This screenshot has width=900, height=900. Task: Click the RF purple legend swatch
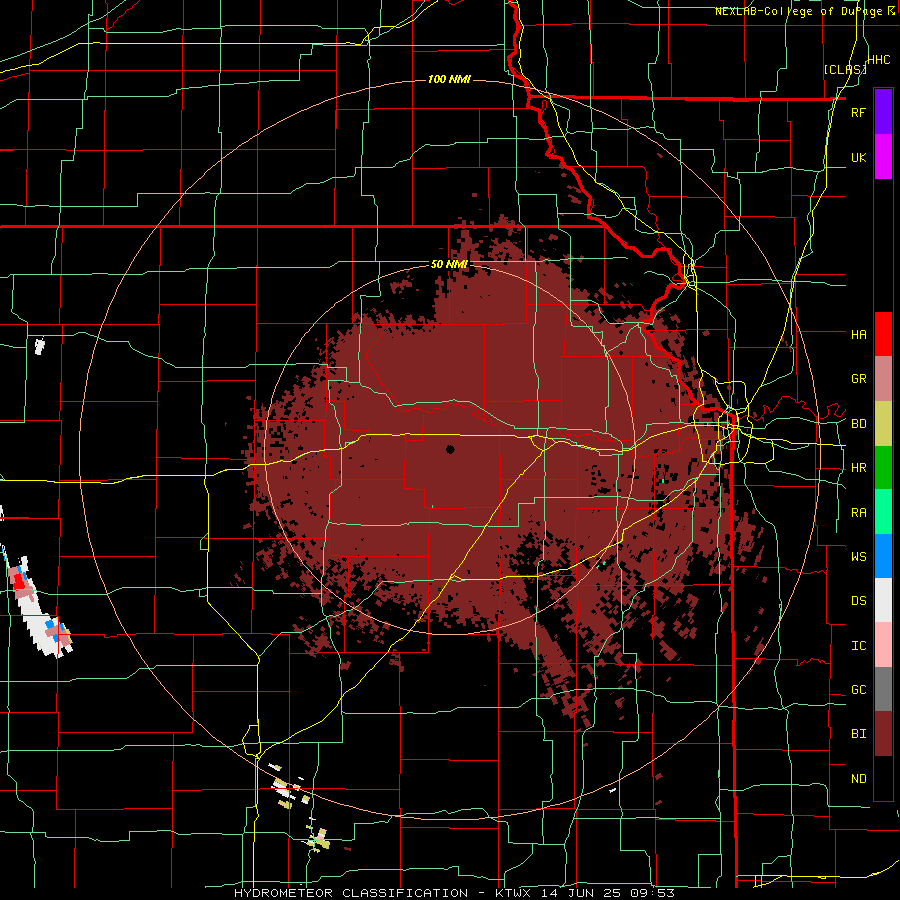[x=883, y=111]
